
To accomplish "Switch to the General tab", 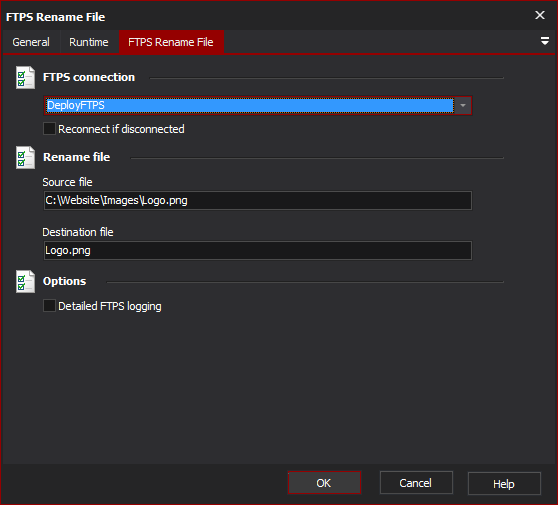I will (31, 42).
